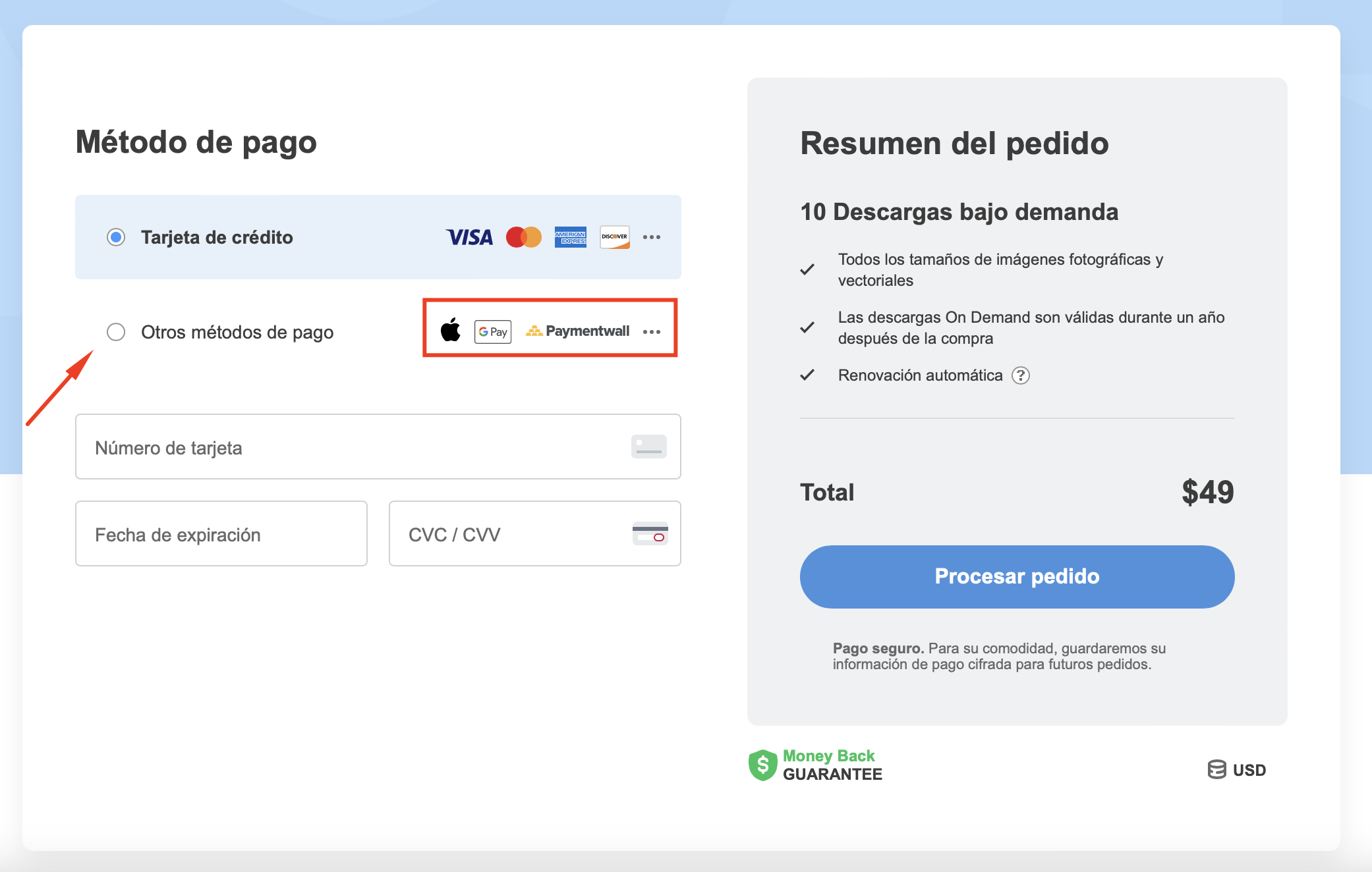This screenshot has height=872, width=1372.
Task: Open the Renovación automática help icon
Action: click(1021, 375)
